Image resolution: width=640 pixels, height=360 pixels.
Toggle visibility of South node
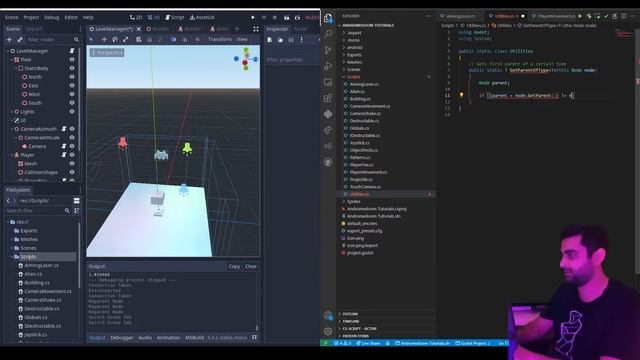pyautogui.click(x=72, y=103)
